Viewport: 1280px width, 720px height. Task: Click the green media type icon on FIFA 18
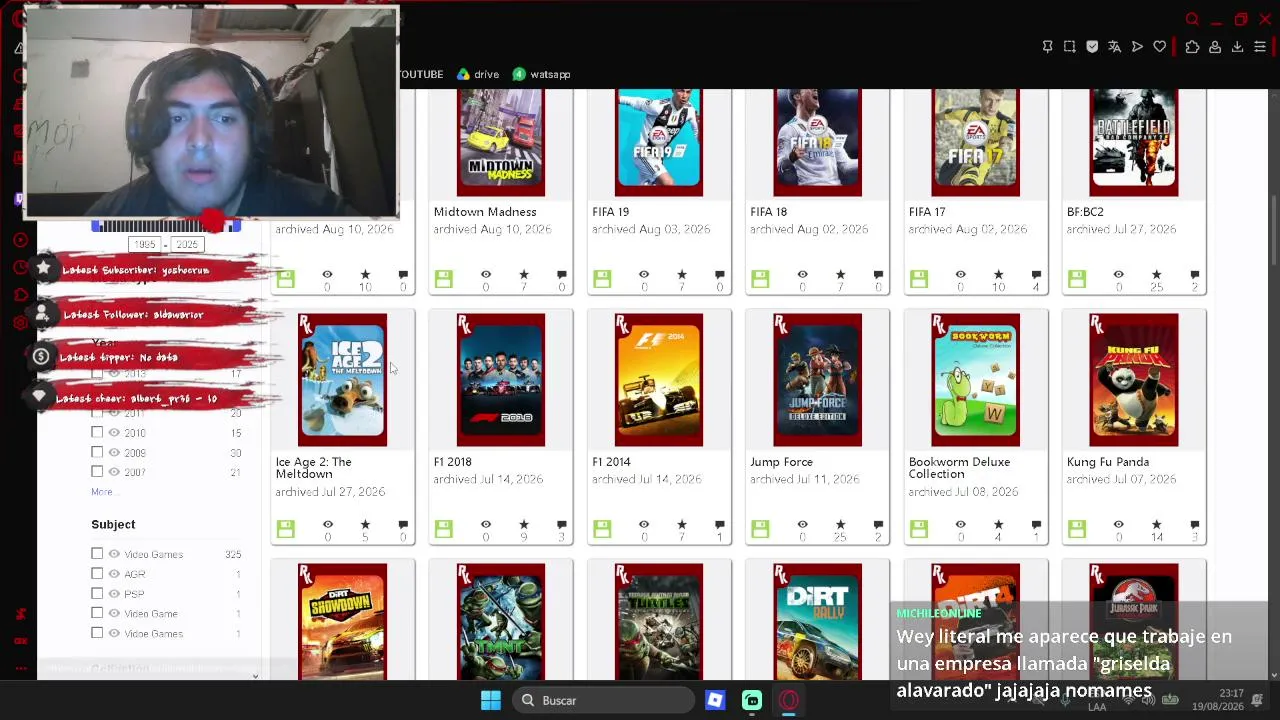click(760, 279)
